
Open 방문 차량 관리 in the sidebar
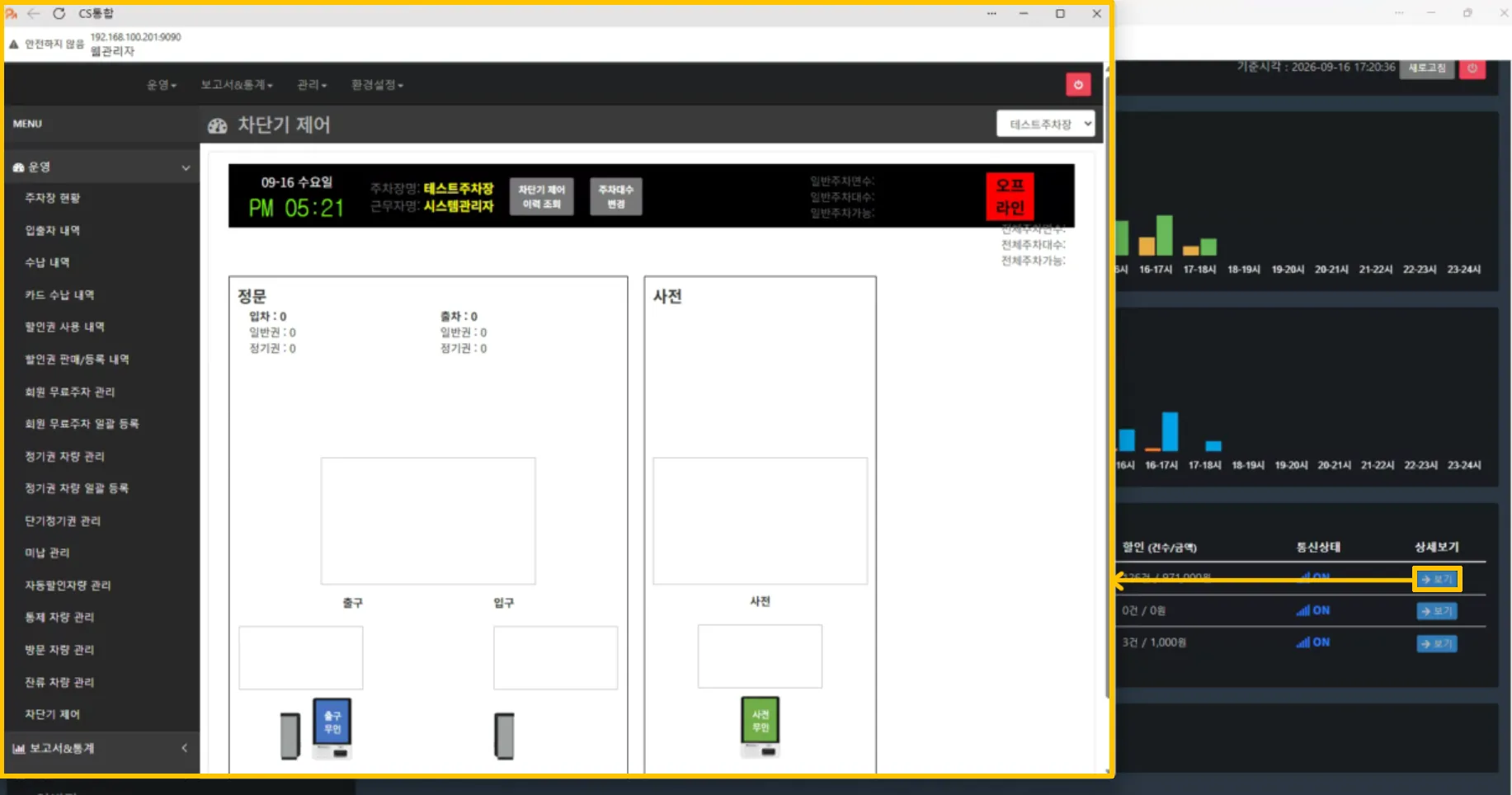click(59, 650)
